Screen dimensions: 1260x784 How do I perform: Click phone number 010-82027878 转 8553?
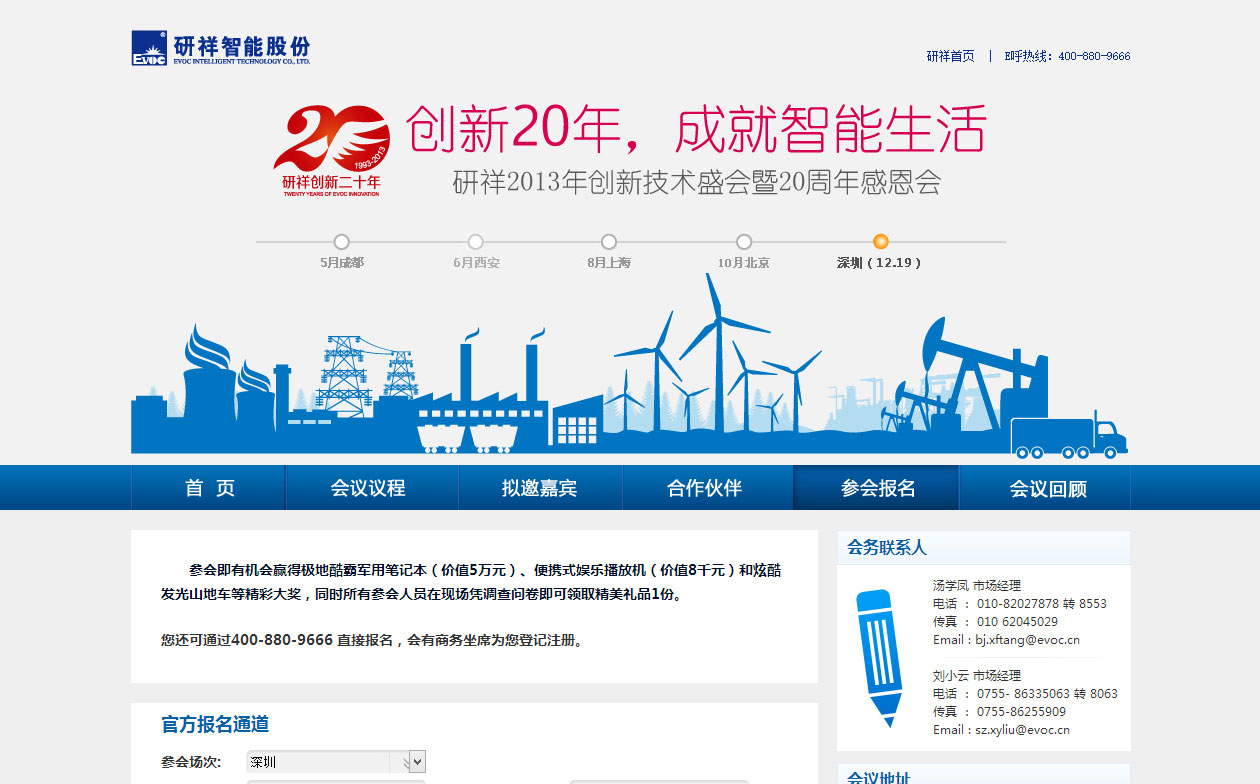pos(1041,604)
